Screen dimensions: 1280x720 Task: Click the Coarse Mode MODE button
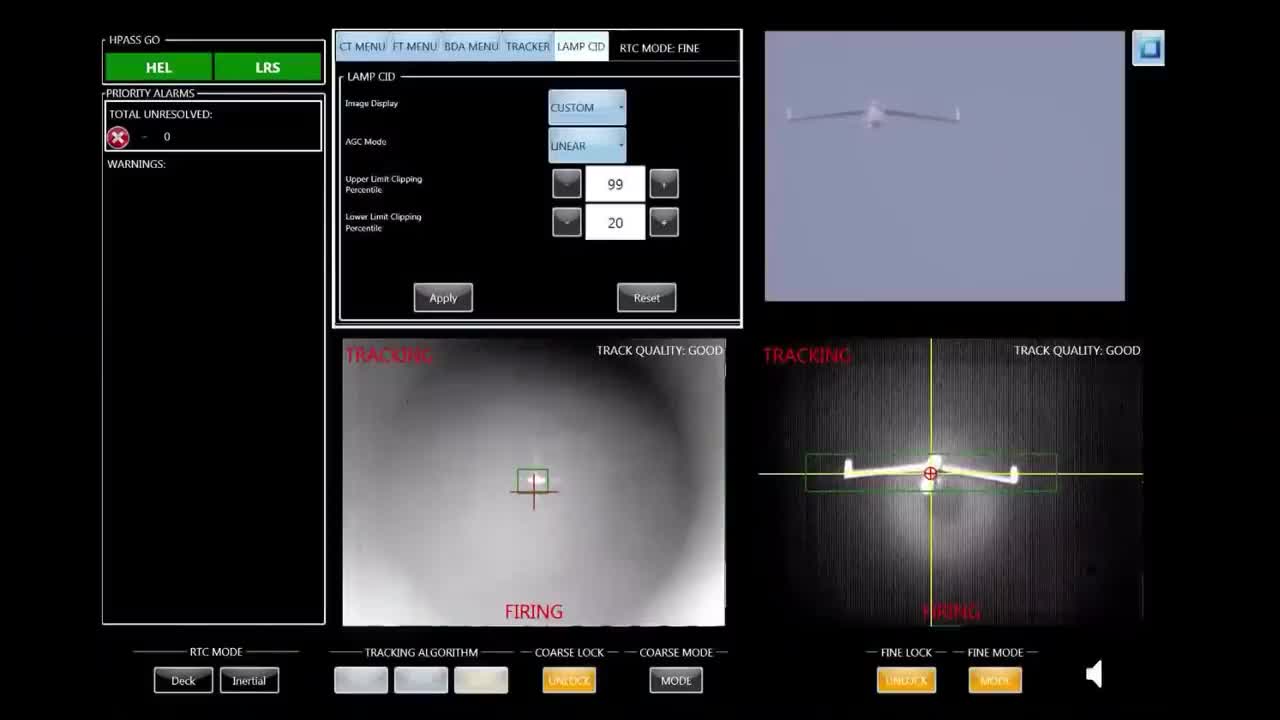(676, 680)
